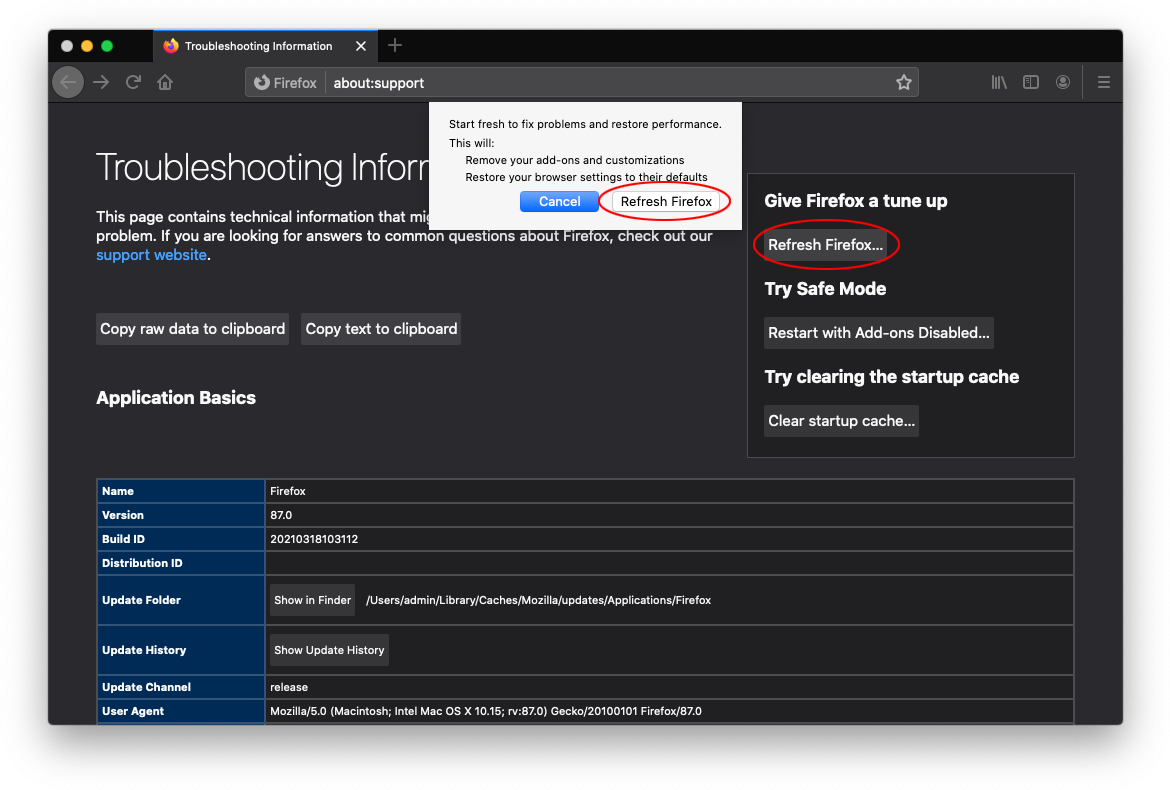1170x790 pixels.
Task: Click the User Agent row label
Action: pos(133,711)
